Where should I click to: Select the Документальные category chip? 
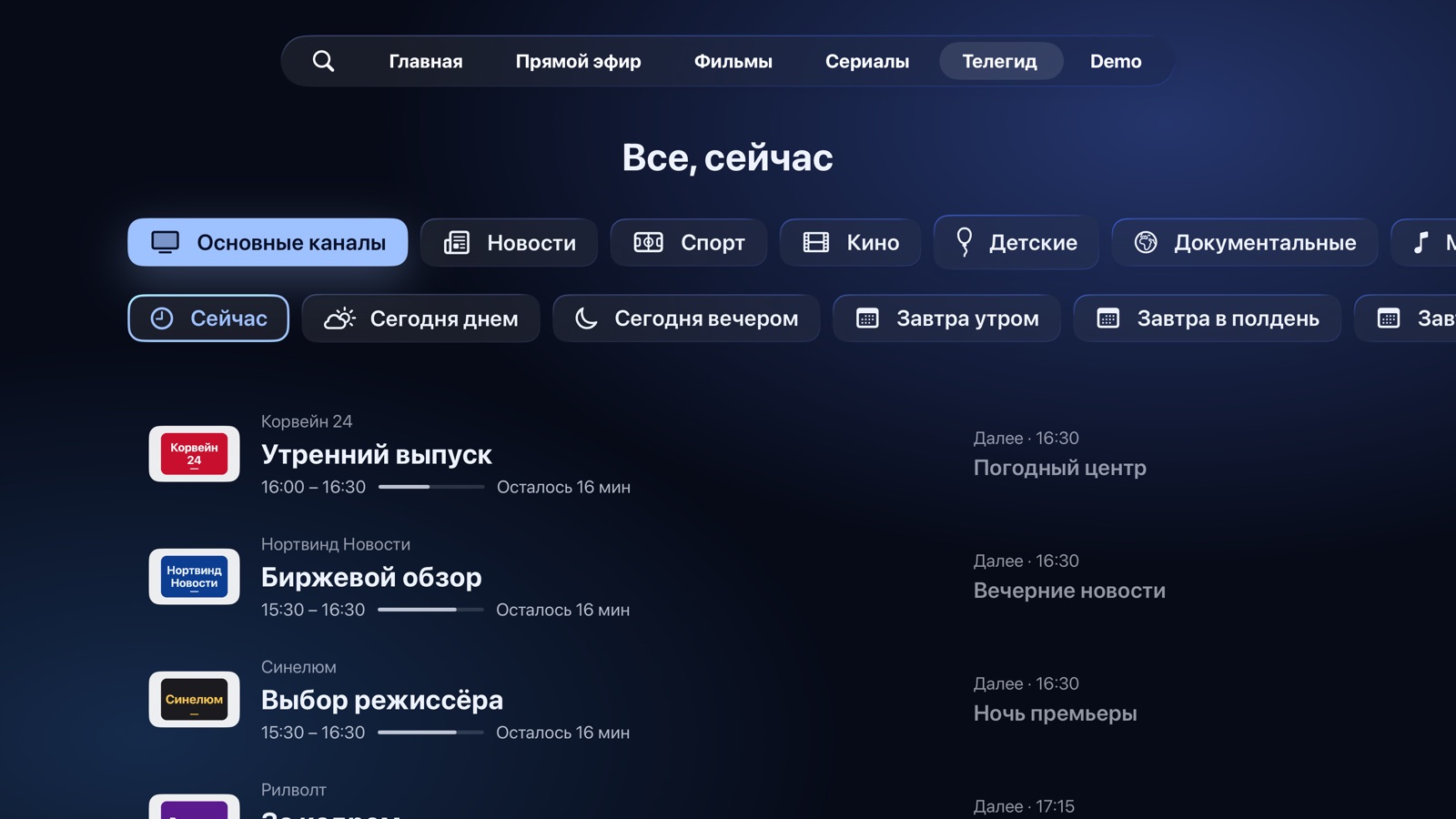(1245, 242)
